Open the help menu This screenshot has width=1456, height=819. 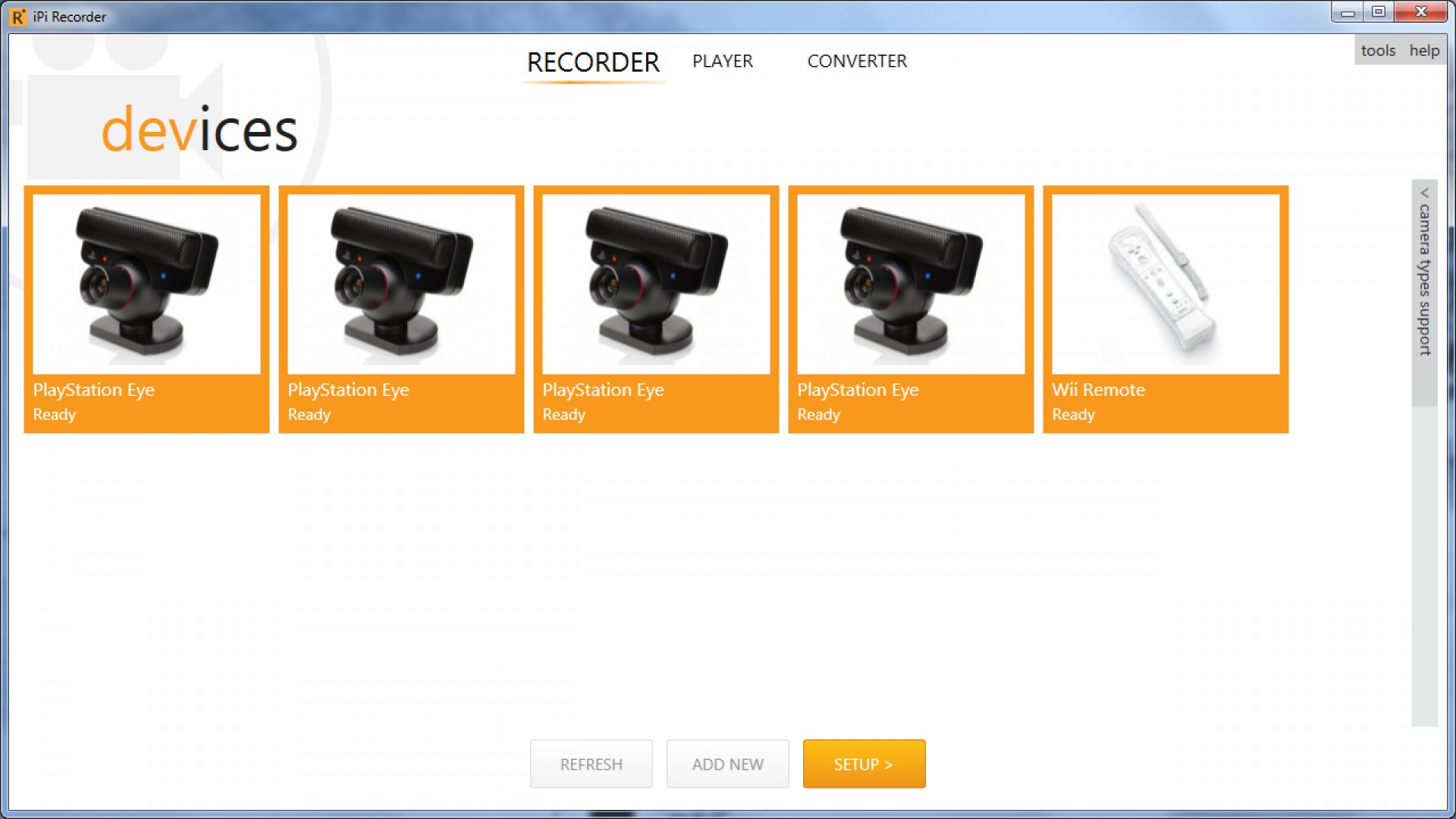coord(1425,50)
